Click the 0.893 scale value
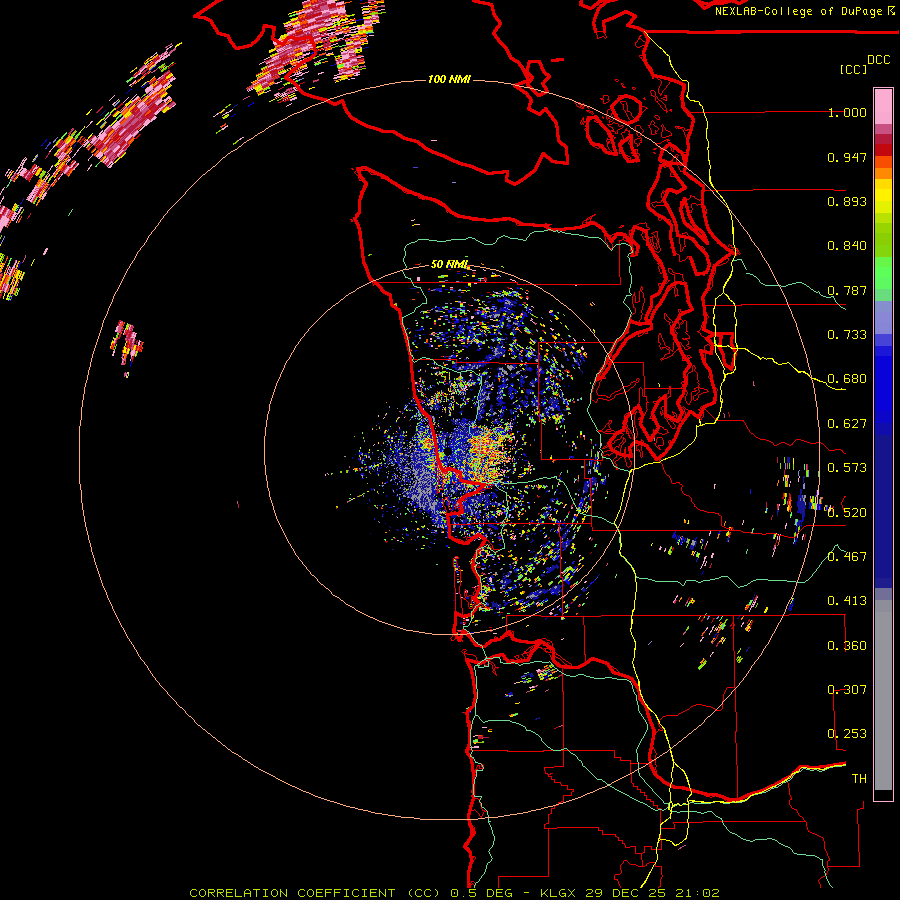The width and height of the screenshot is (900, 900). pyautogui.click(x=847, y=201)
